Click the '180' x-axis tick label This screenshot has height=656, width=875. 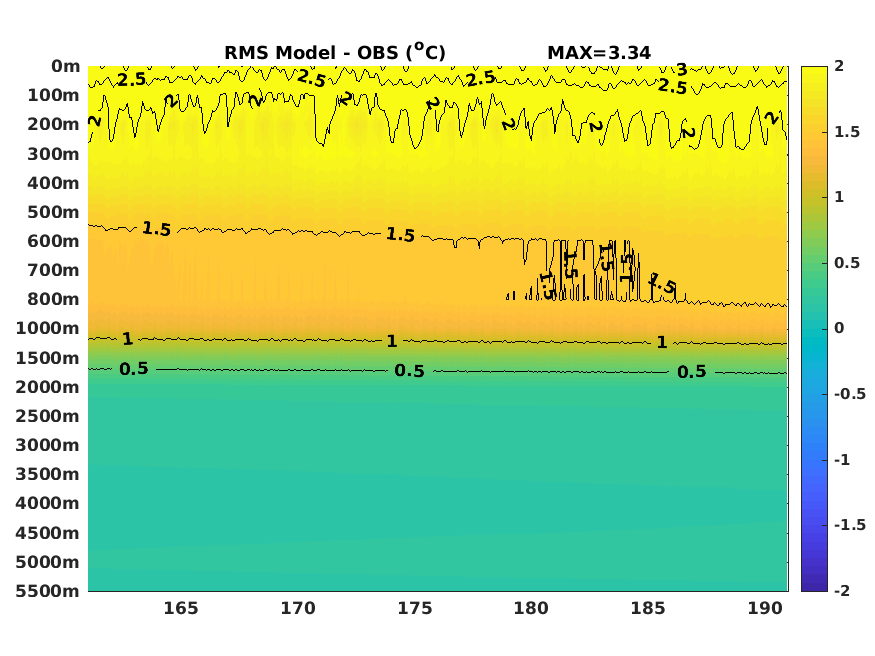pos(531,608)
